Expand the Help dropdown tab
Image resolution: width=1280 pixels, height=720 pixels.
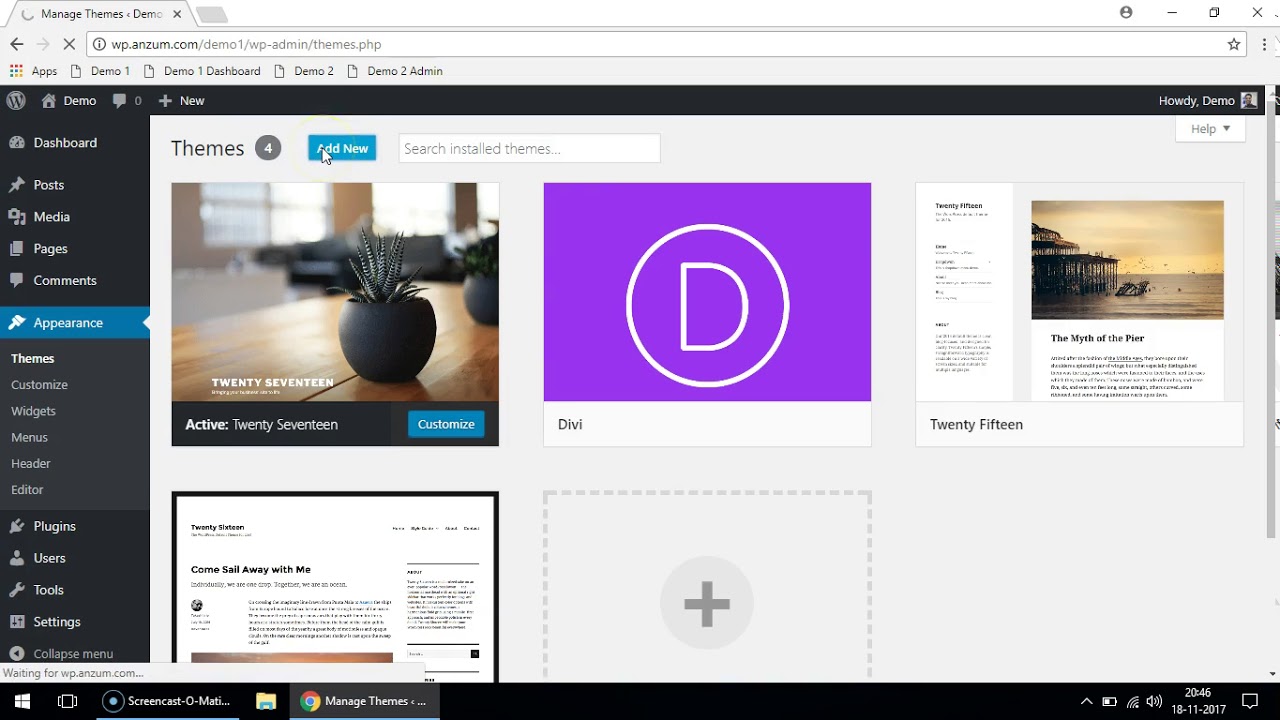(x=1210, y=129)
